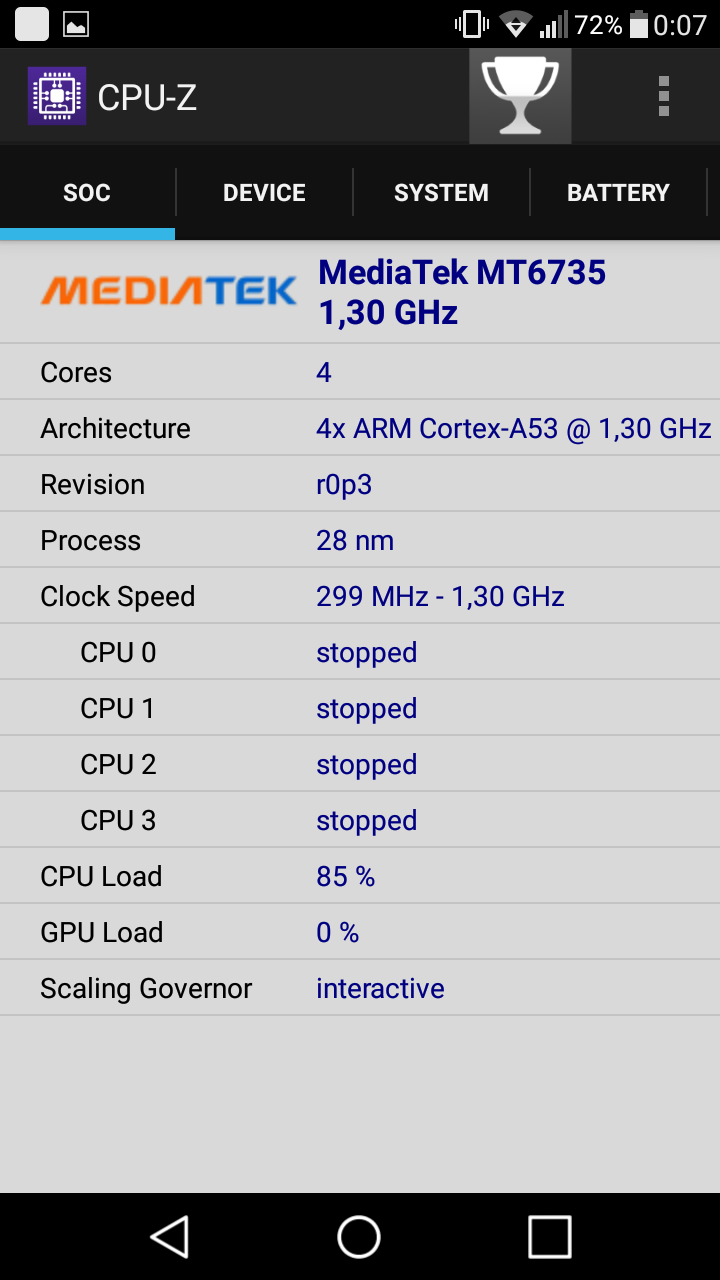Image resolution: width=720 pixels, height=1280 pixels.
Task: Tap the trophy benchmark icon
Action: (x=520, y=96)
